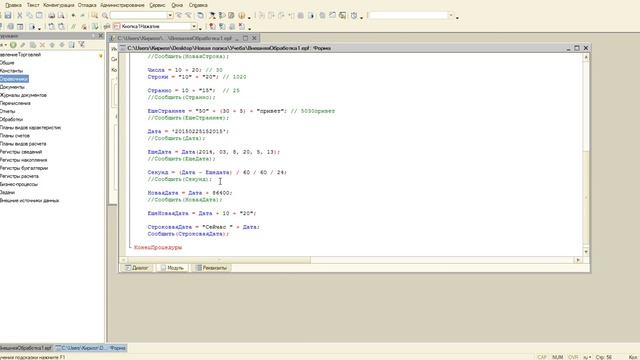Click the vertical scrollbar down arrow in code editor
This screenshot has height=360, width=640.
point(586,252)
